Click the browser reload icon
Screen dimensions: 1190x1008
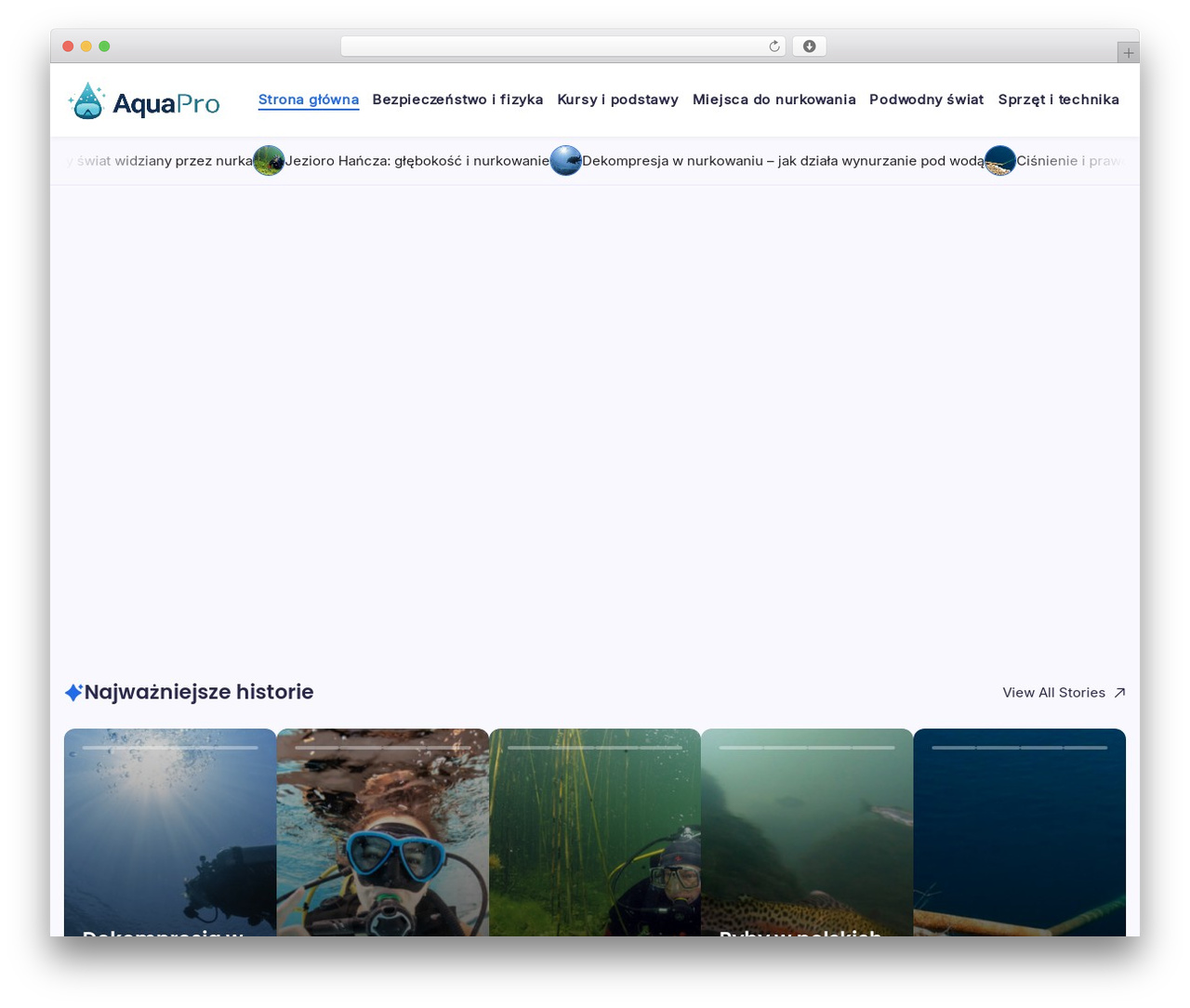pos(773,46)
